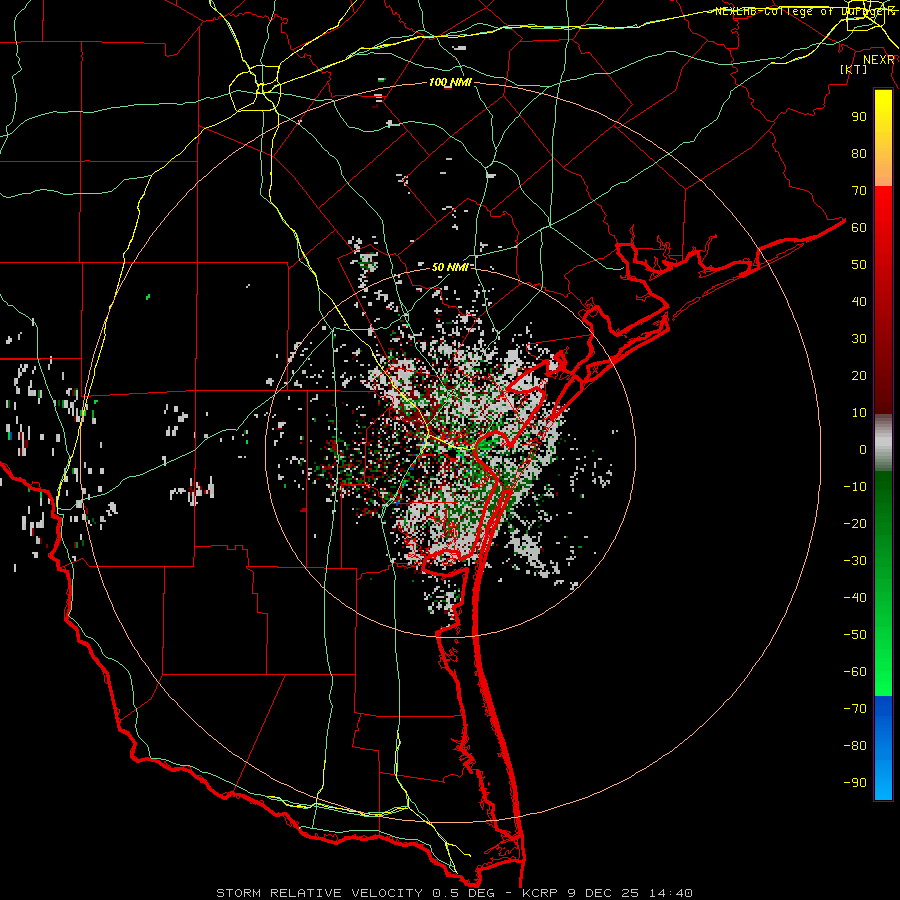Click "0.5 DEG" elevation text in caption
900x900 pixels.
pyautogui.click(x=463, y=893)
